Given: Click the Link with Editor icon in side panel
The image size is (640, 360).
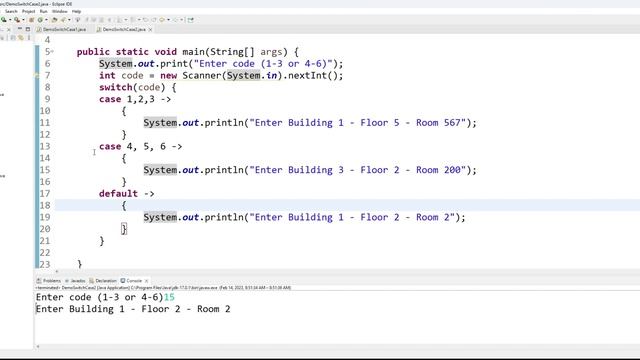Looking at the screenshot, I should point(21,38).
